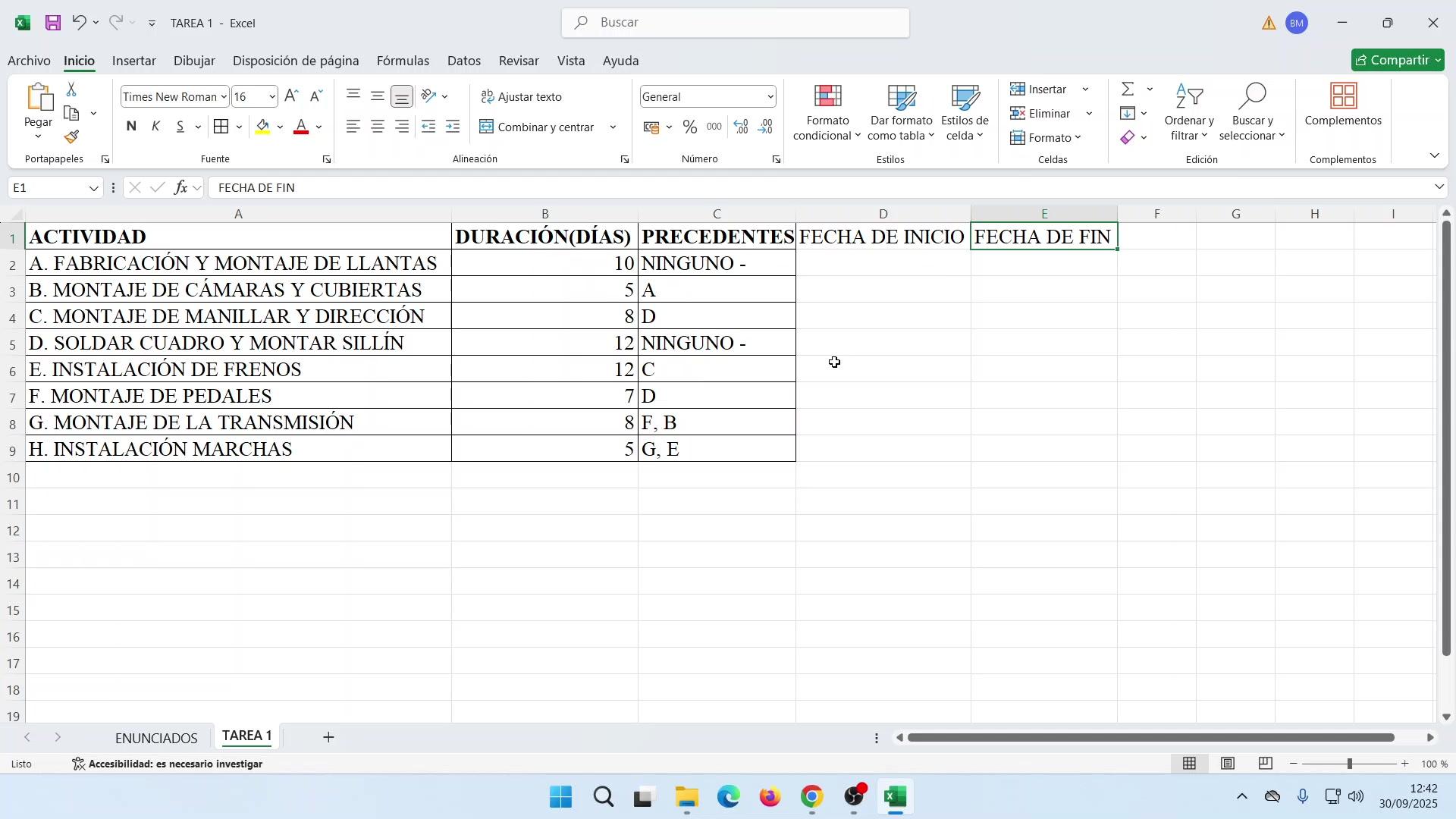
Task: Toggle italic formatting (K)
Action: click(156, 127)
